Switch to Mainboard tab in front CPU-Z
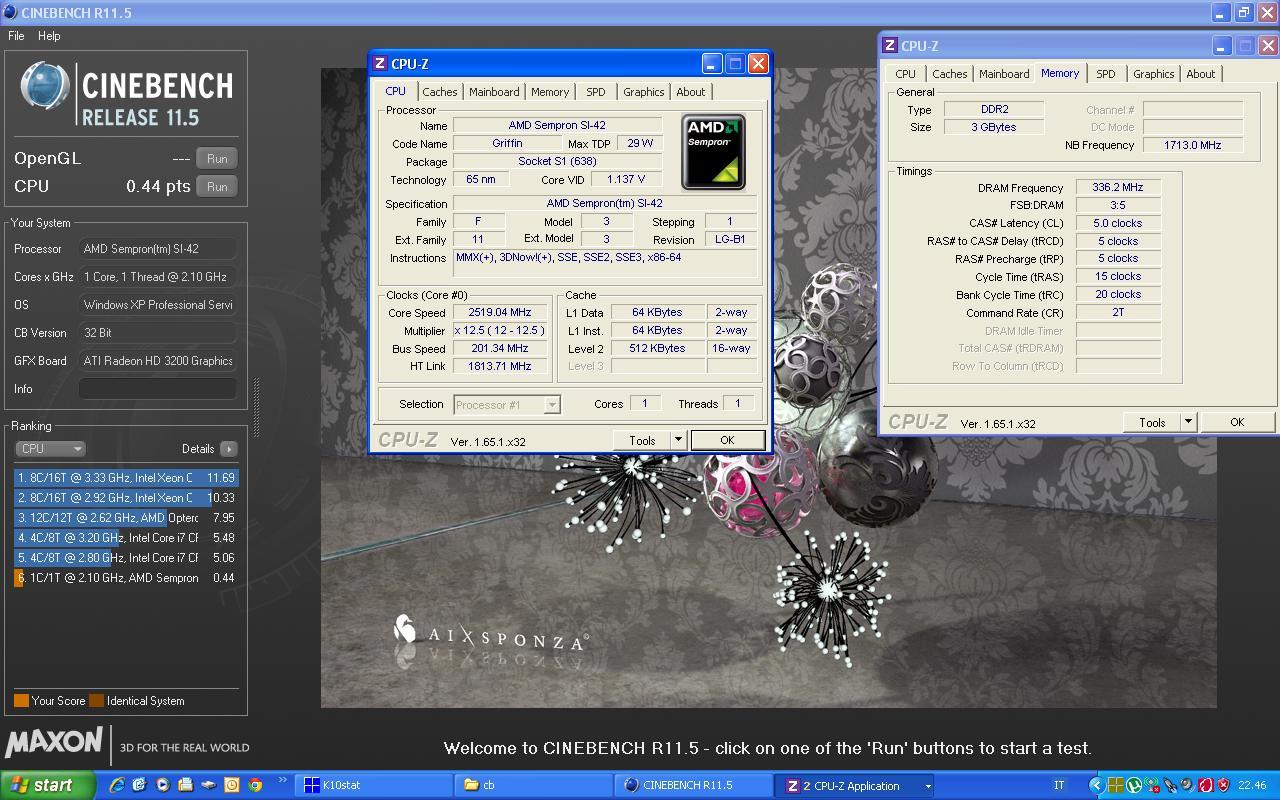Image resolution: width=1280 pixels, height=800 pixels. click(x=494, y=92)
